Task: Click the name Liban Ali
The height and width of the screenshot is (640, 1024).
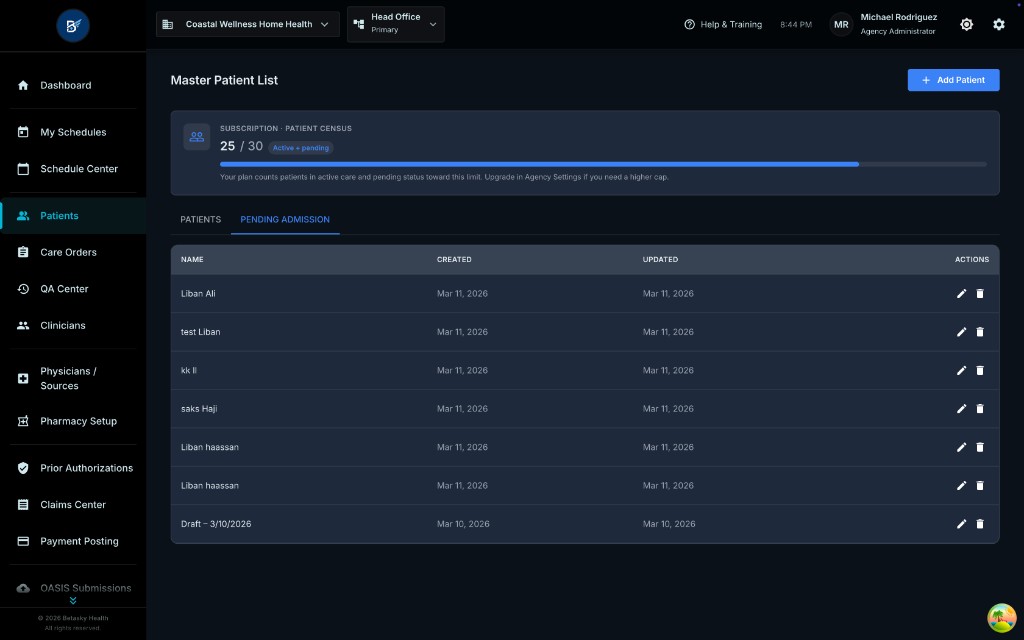Action: 198,293
